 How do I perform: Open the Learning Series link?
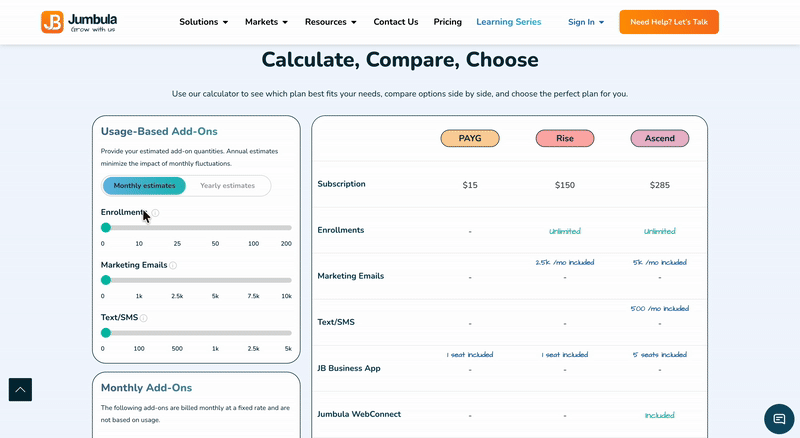pos(509,22)
